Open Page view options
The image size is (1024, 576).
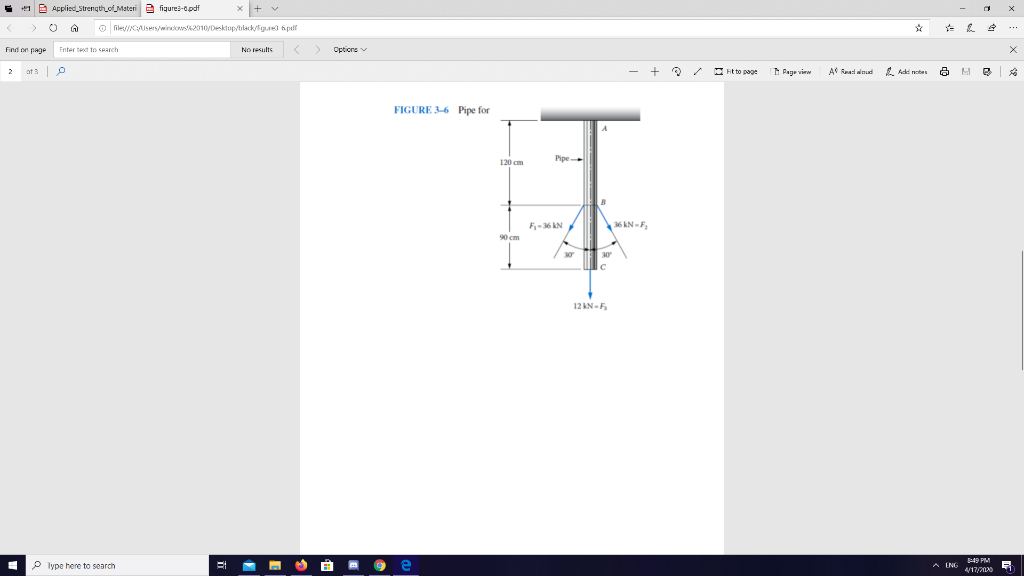(x=792, y=72)
